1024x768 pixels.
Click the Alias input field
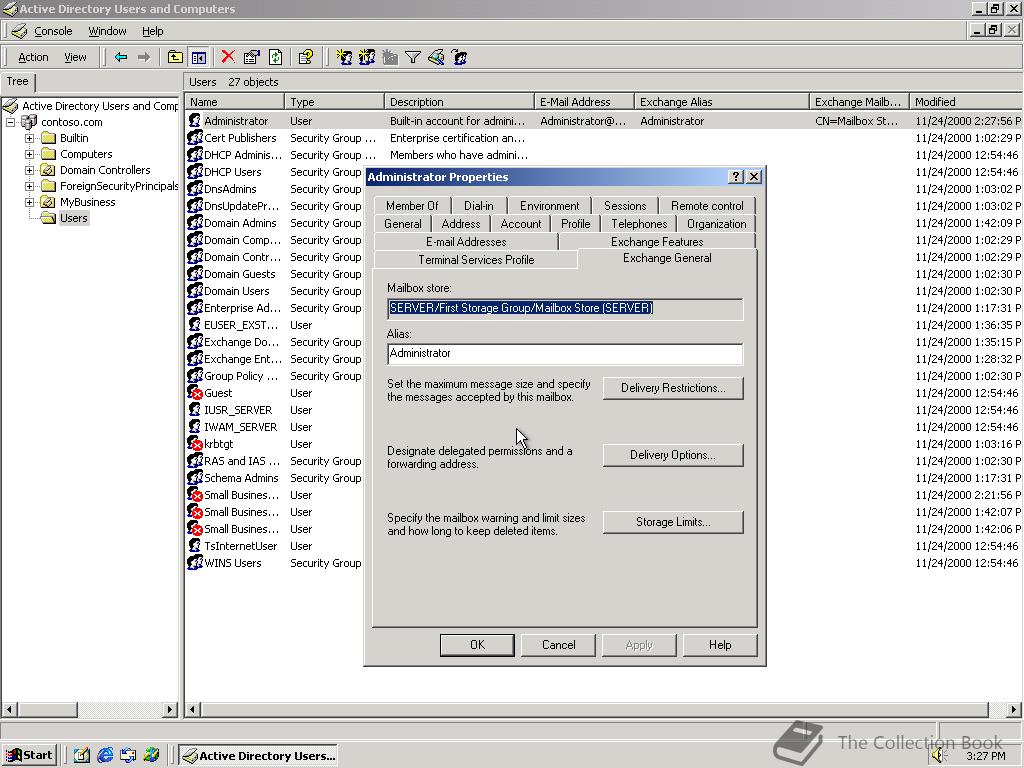click(x=565, y=353)
